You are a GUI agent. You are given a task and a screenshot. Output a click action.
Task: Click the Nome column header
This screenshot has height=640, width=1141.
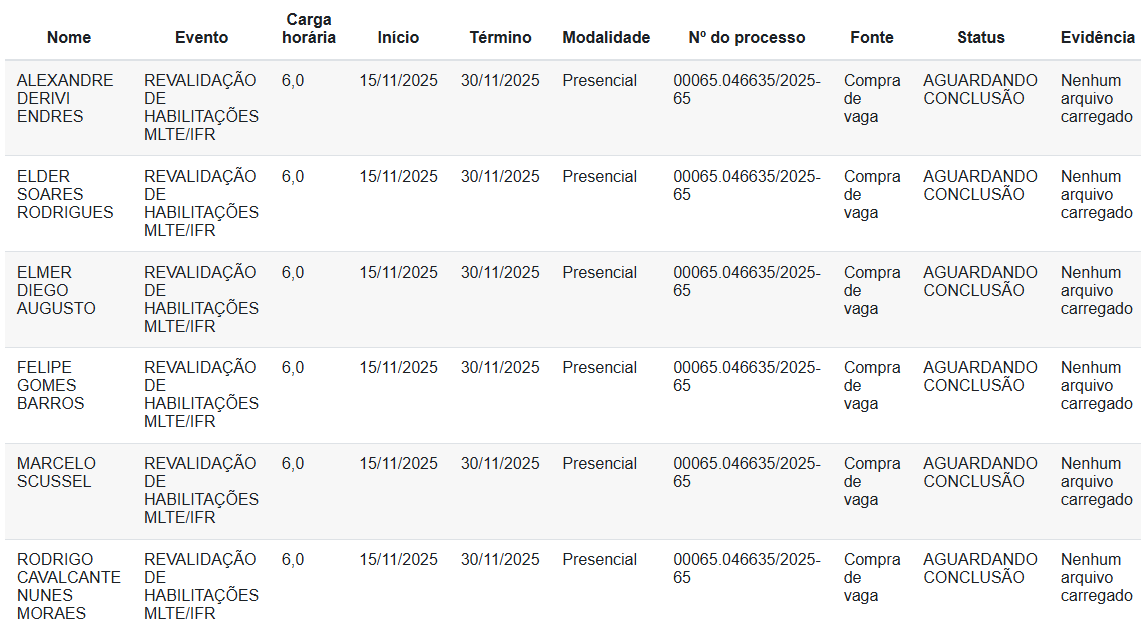coord(69,37)
